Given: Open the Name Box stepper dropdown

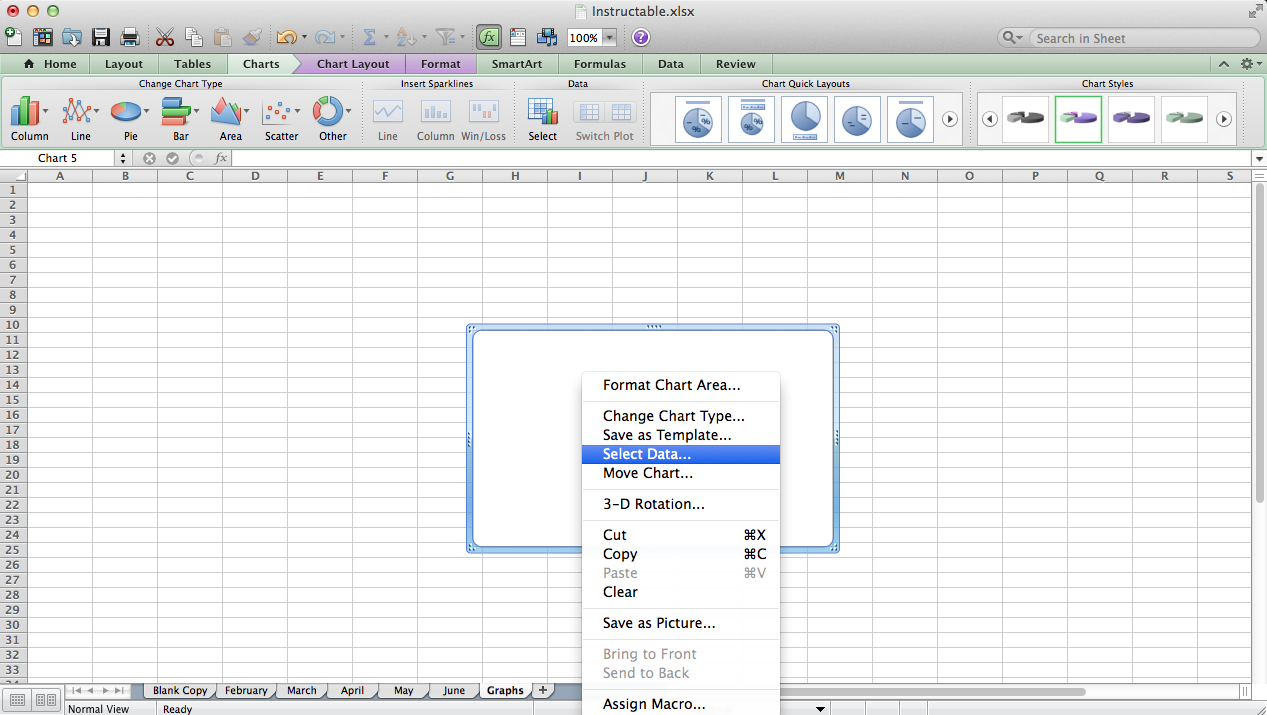Looking at the screenshot, I should point(123,158).
